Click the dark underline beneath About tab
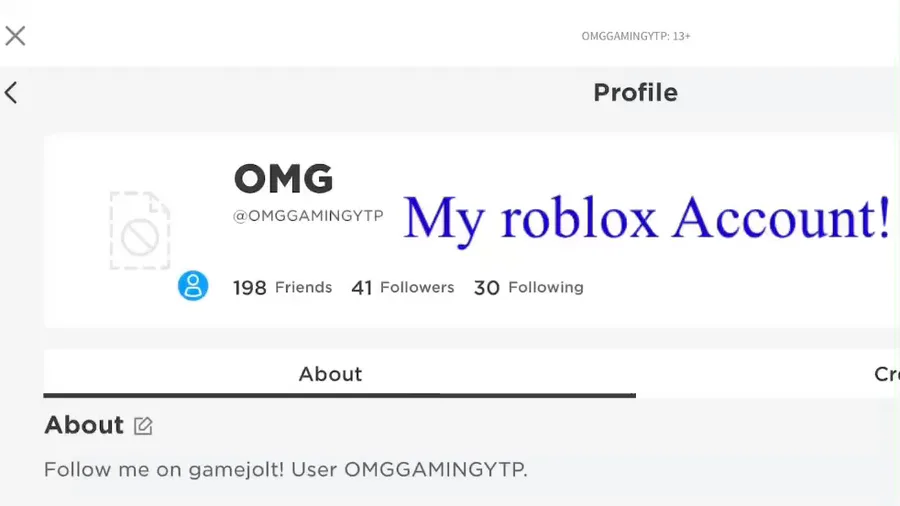The width and height of the screenshot is (900, 506). (339, 395)
